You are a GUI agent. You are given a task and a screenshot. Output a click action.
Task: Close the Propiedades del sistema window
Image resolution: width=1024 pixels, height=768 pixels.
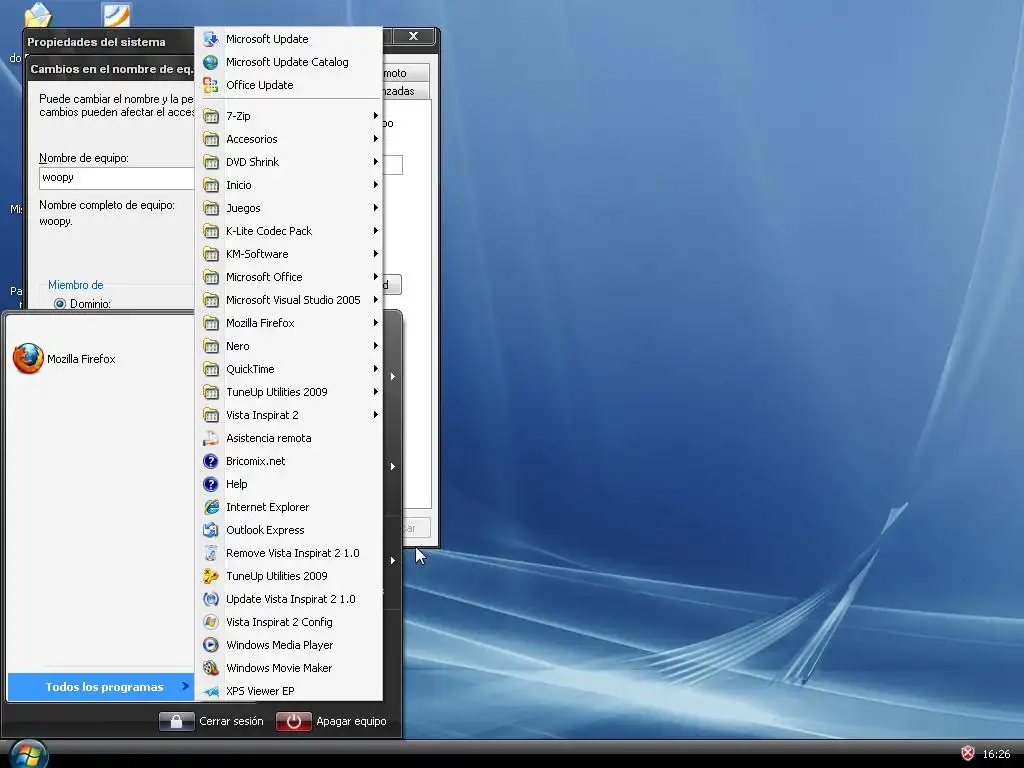point(413,37)
